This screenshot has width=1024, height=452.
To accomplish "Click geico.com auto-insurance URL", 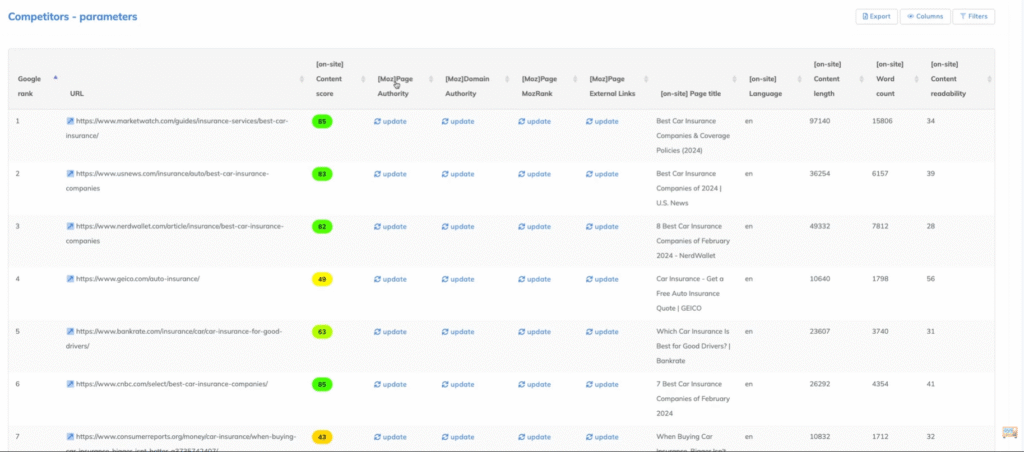I will [x=138, y=279].
